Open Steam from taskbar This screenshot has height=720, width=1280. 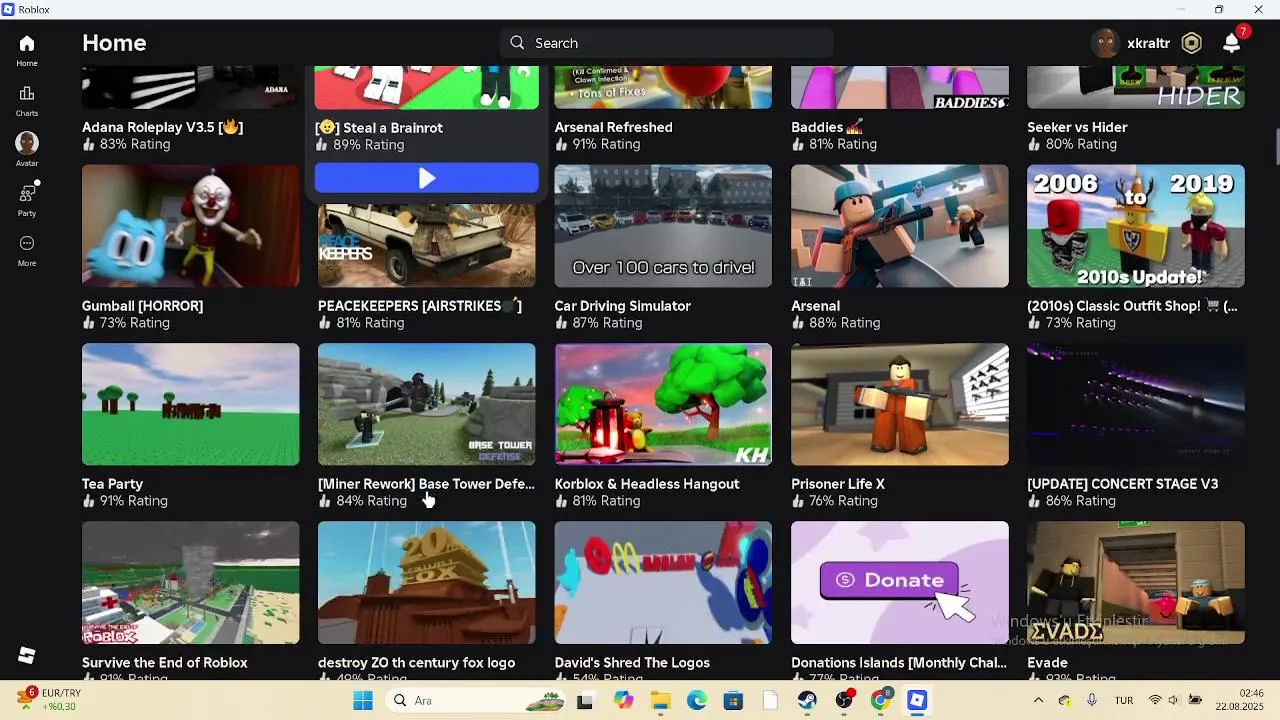click(807, 701)
